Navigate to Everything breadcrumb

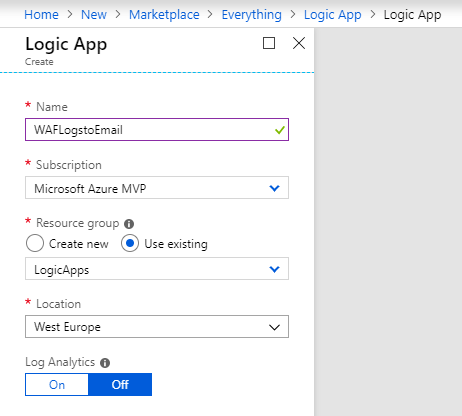point(252,15)
